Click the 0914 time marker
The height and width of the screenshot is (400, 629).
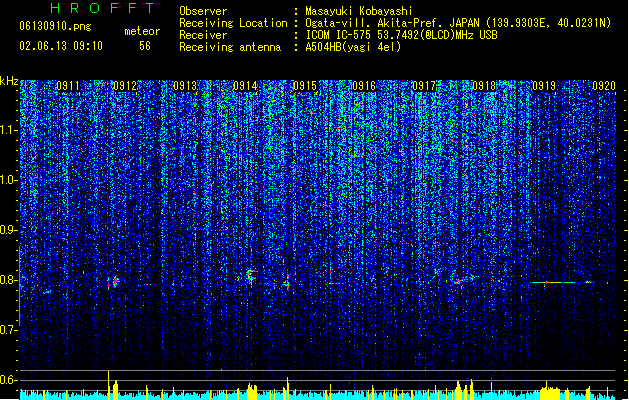click(245, 86)
